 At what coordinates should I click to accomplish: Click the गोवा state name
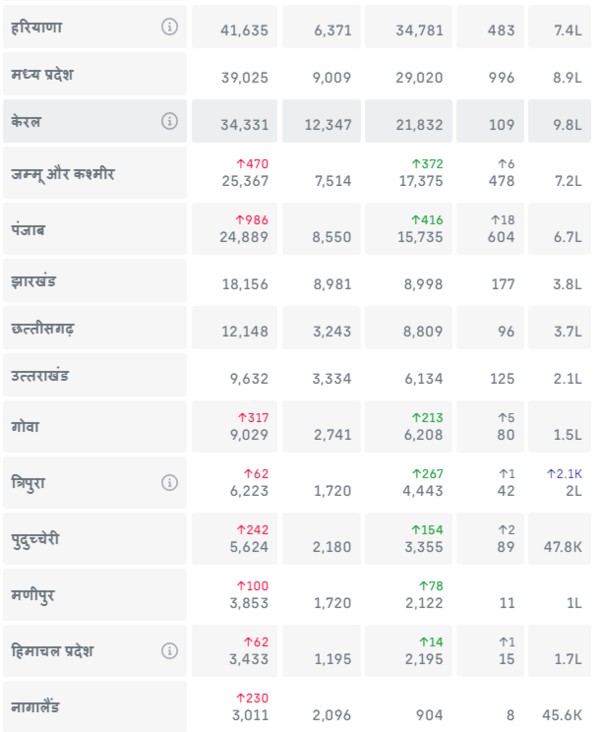(x=26, y=426)
